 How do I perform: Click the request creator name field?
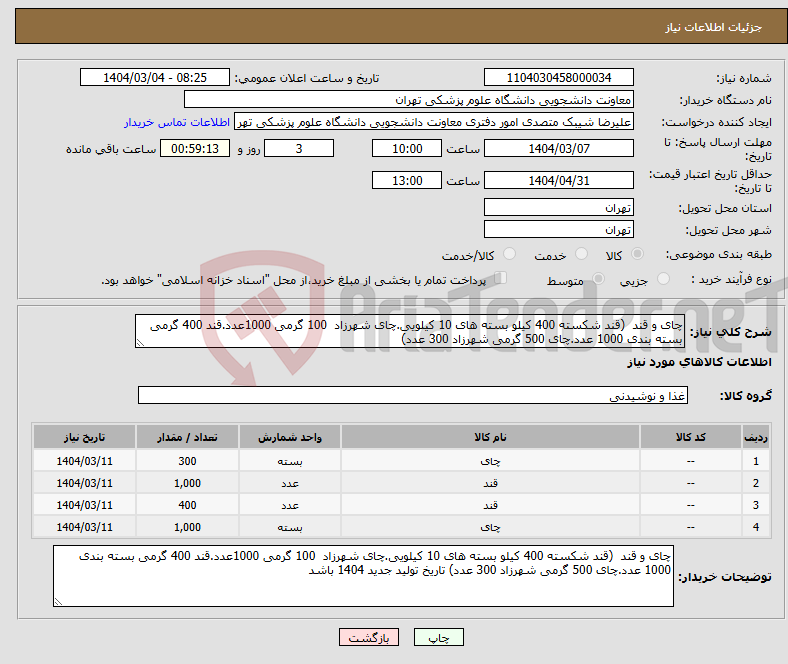[434, 122]
